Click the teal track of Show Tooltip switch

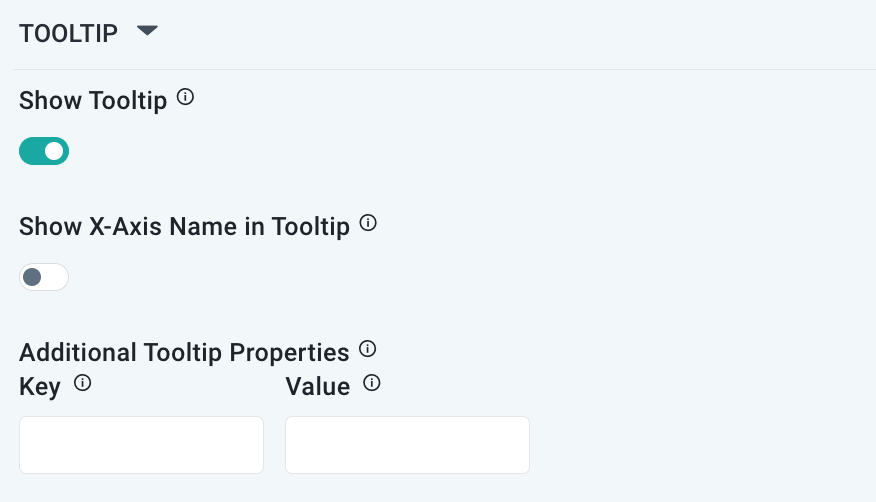pyautogui.click(x=31, y=151)
